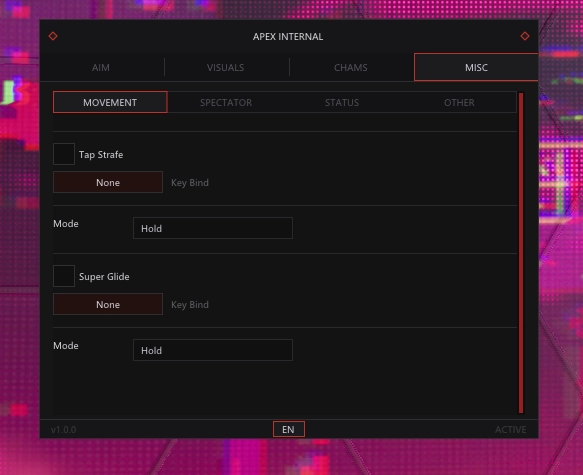Click the right diamond icon in title bar
583x475 pixels.
pos(525,36)
